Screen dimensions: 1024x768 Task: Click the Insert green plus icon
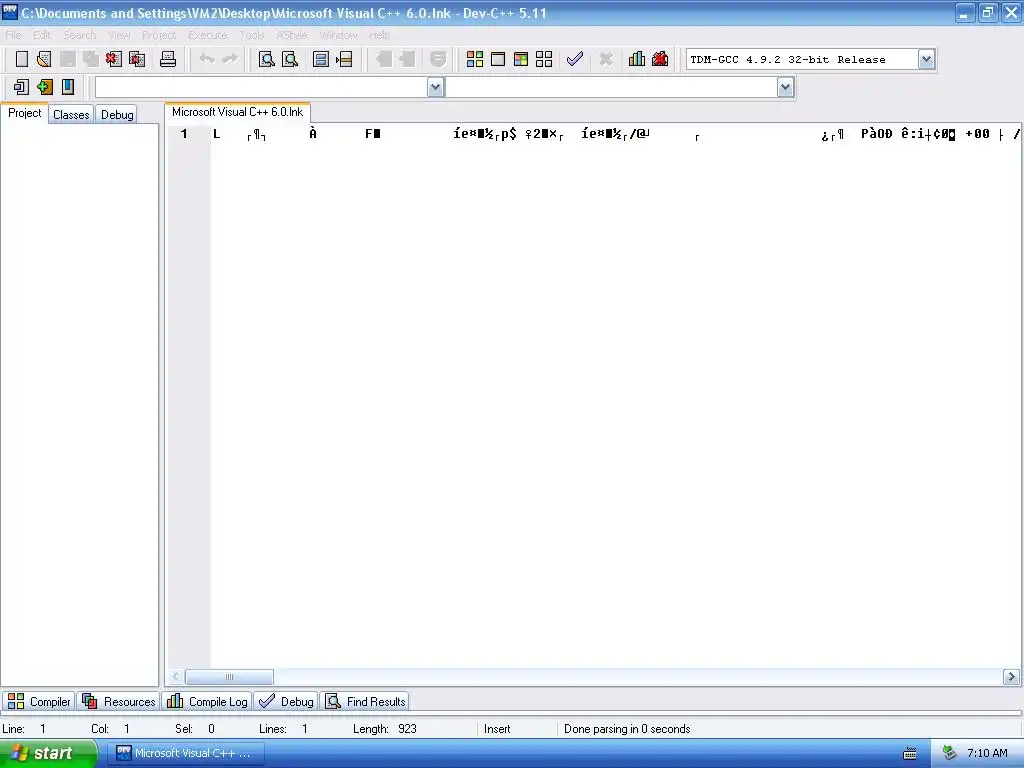pos(44,87)
